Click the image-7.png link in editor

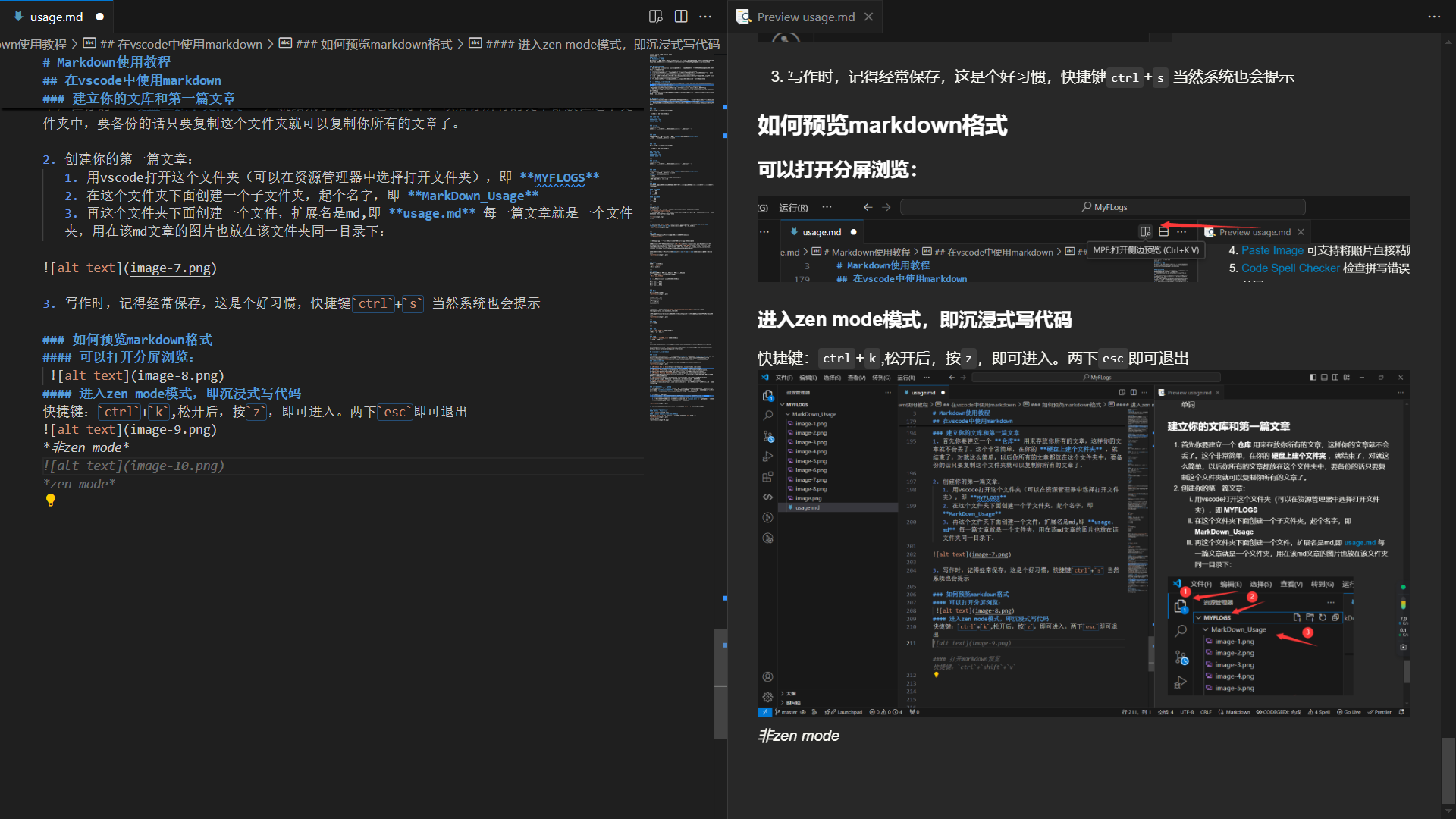coord(172,268)
